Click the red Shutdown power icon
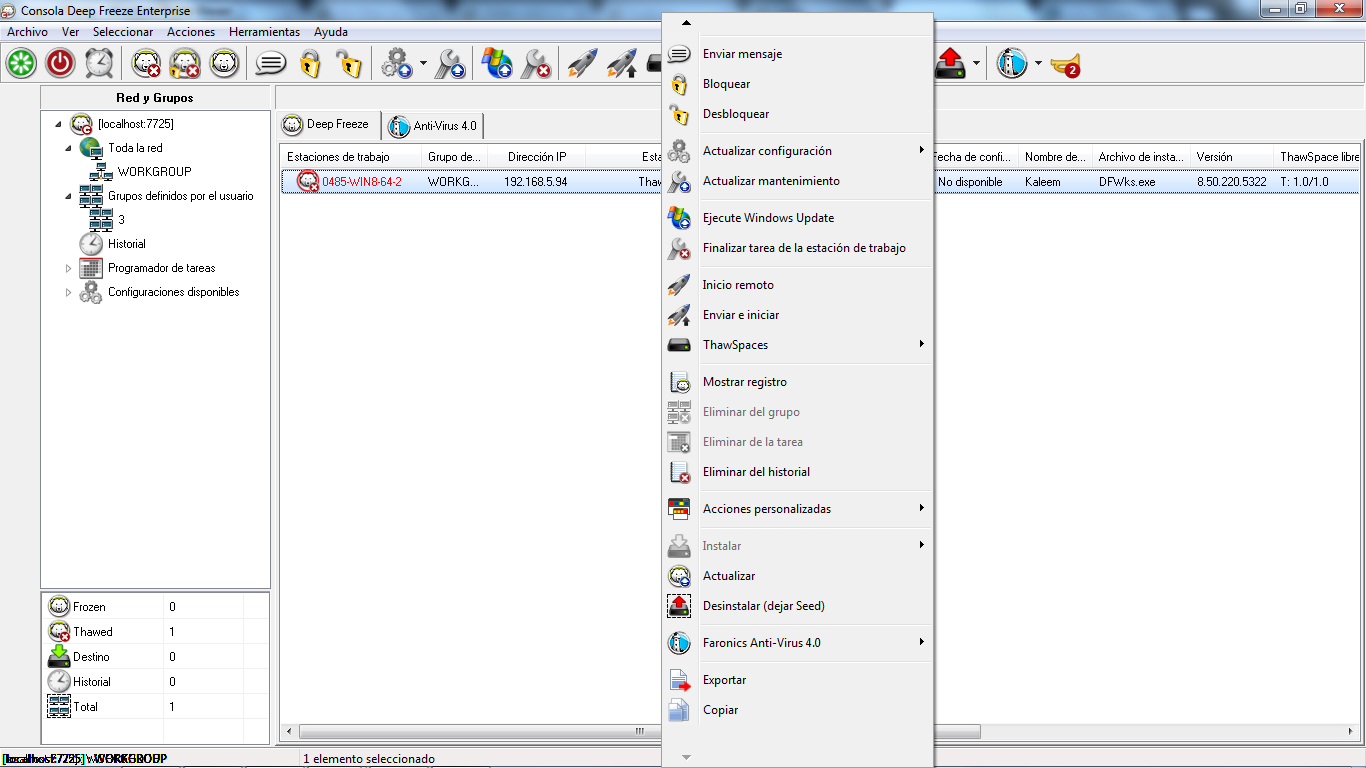The width and height of the screenshot is (1366, 768). pos(61,64)
